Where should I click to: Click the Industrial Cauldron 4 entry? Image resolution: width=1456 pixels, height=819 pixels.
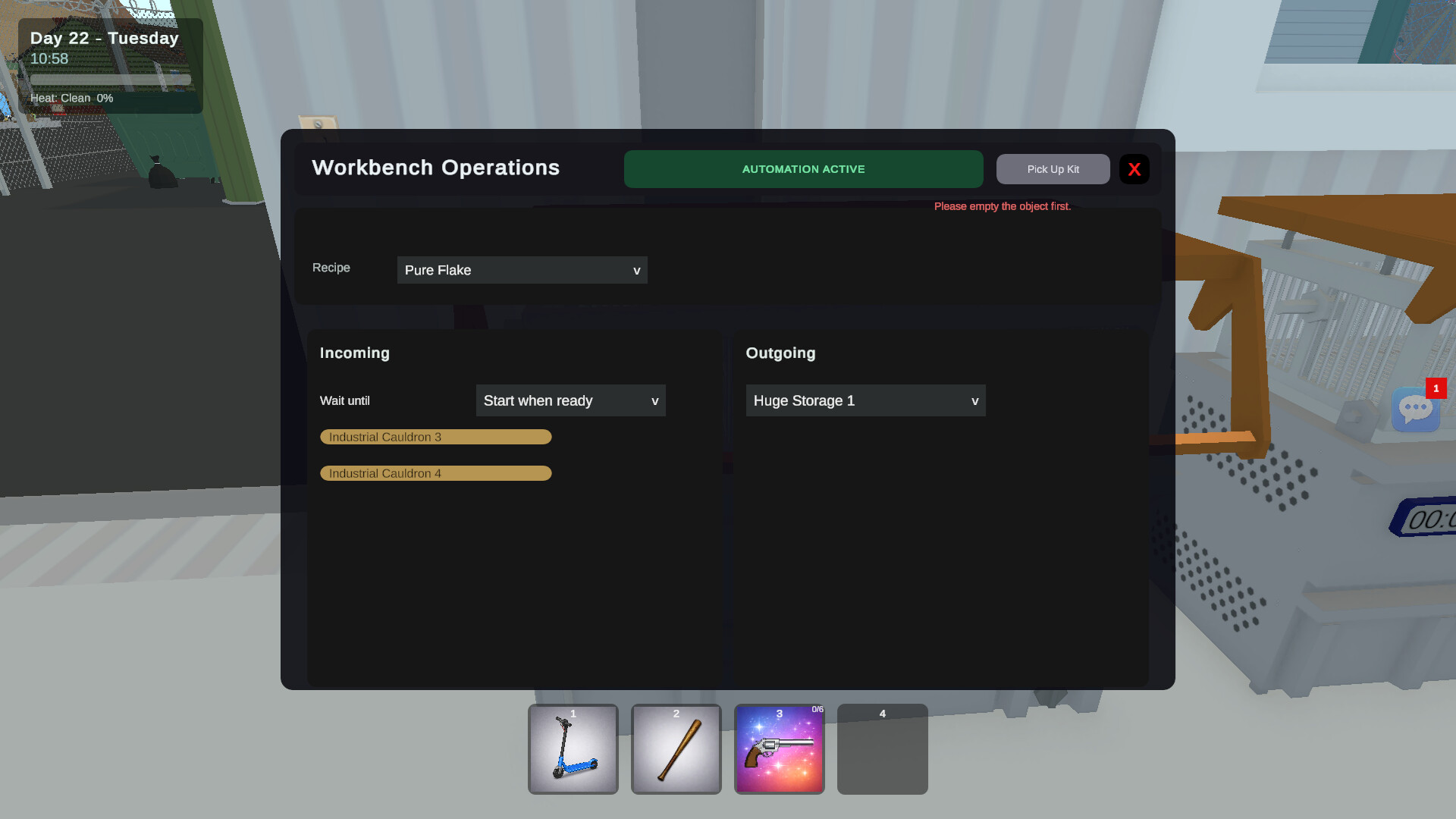(x=436, y=473)
